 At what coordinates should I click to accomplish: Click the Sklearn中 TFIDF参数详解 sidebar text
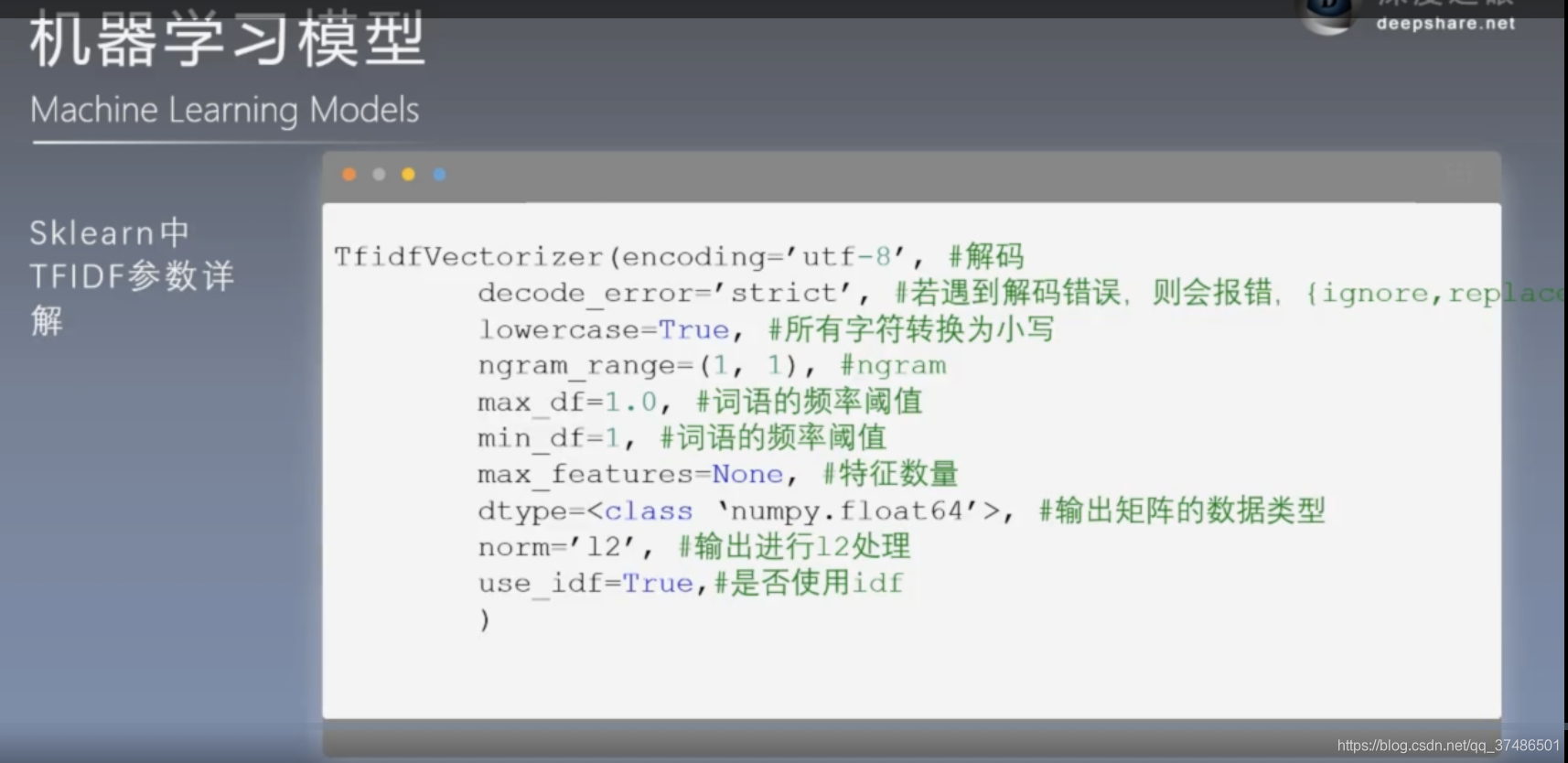(x=132, y=276)
